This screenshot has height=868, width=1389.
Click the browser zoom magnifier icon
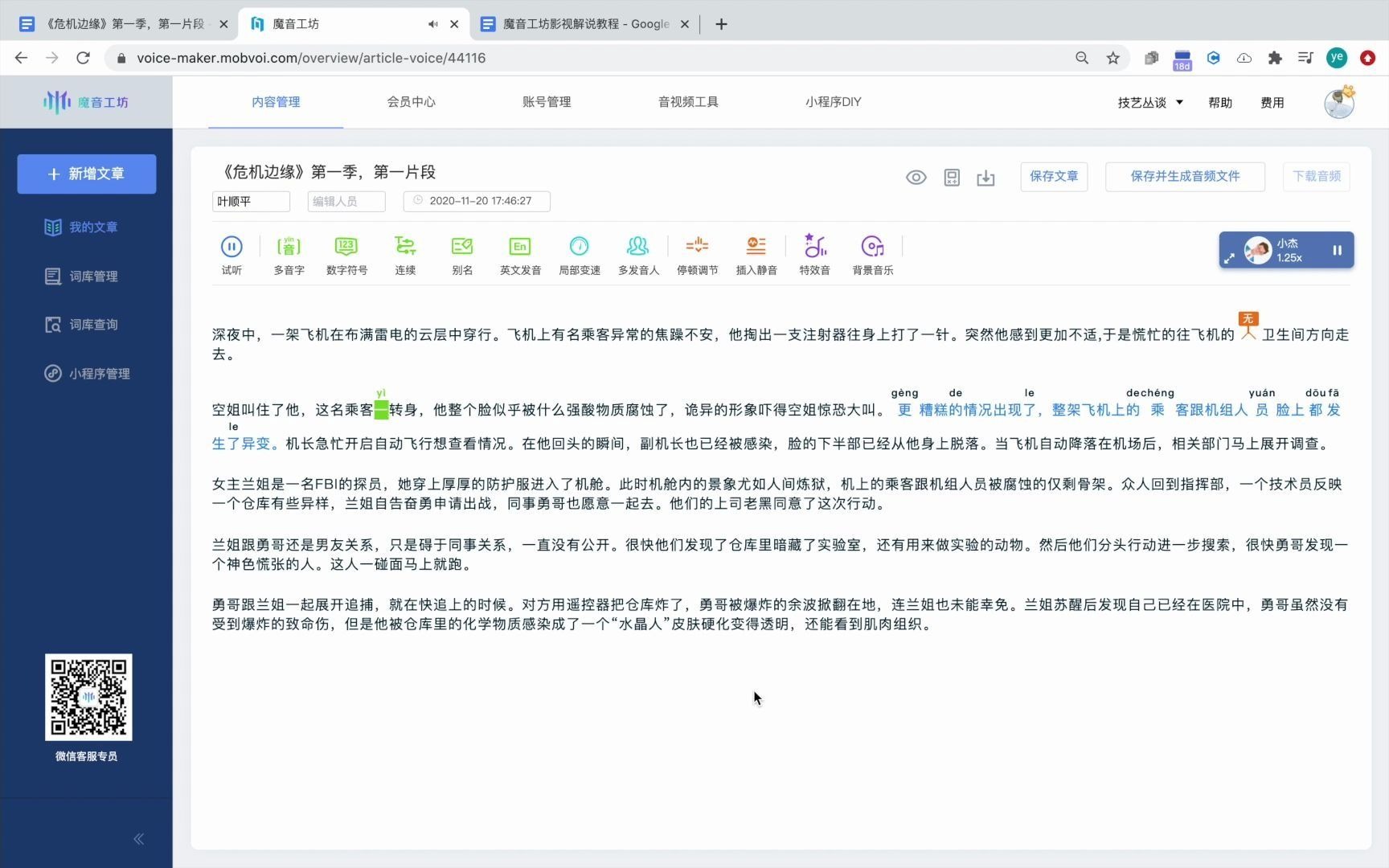tap(1082, 58)
